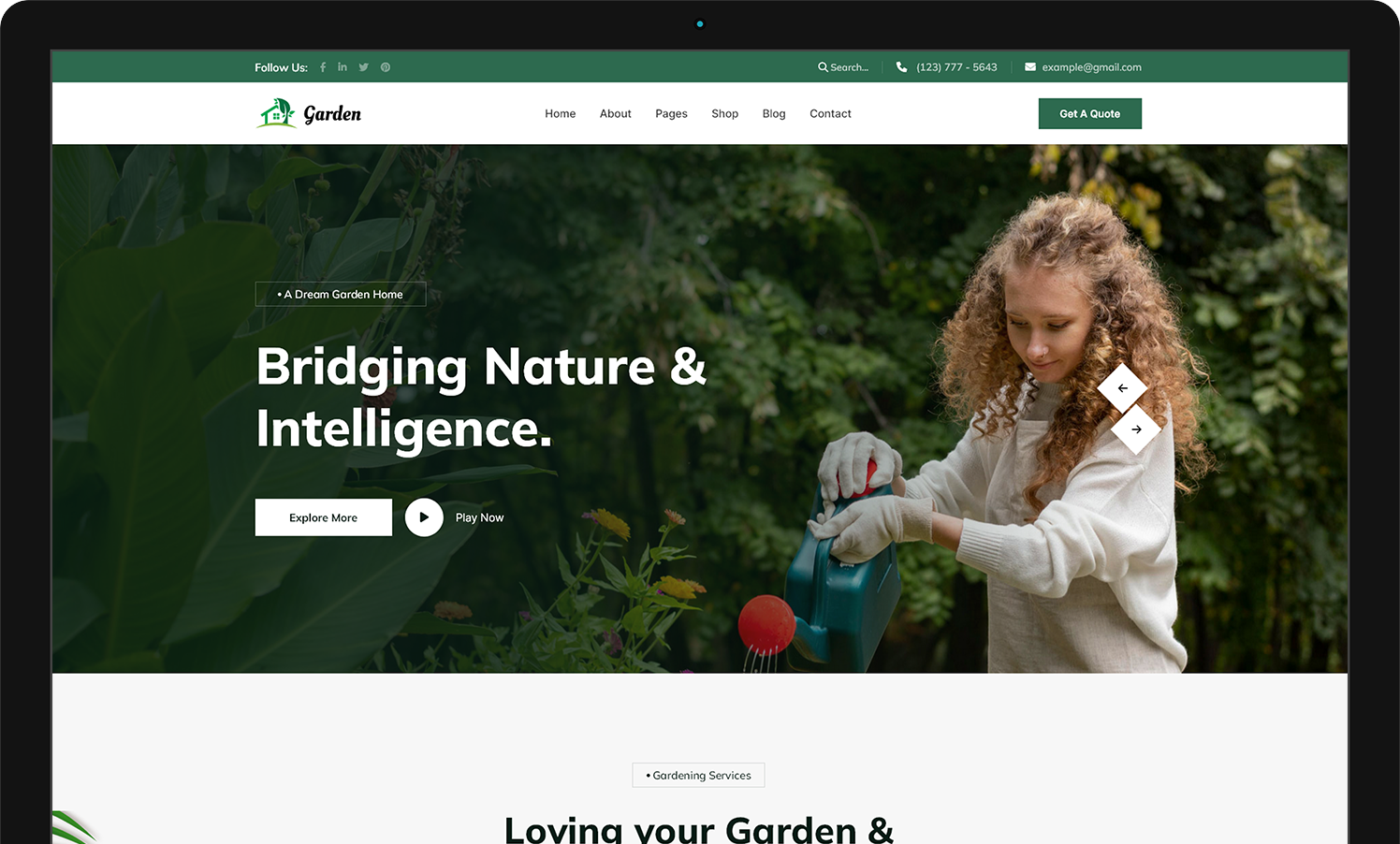Open the Home menu item

(x=561, y=114)
